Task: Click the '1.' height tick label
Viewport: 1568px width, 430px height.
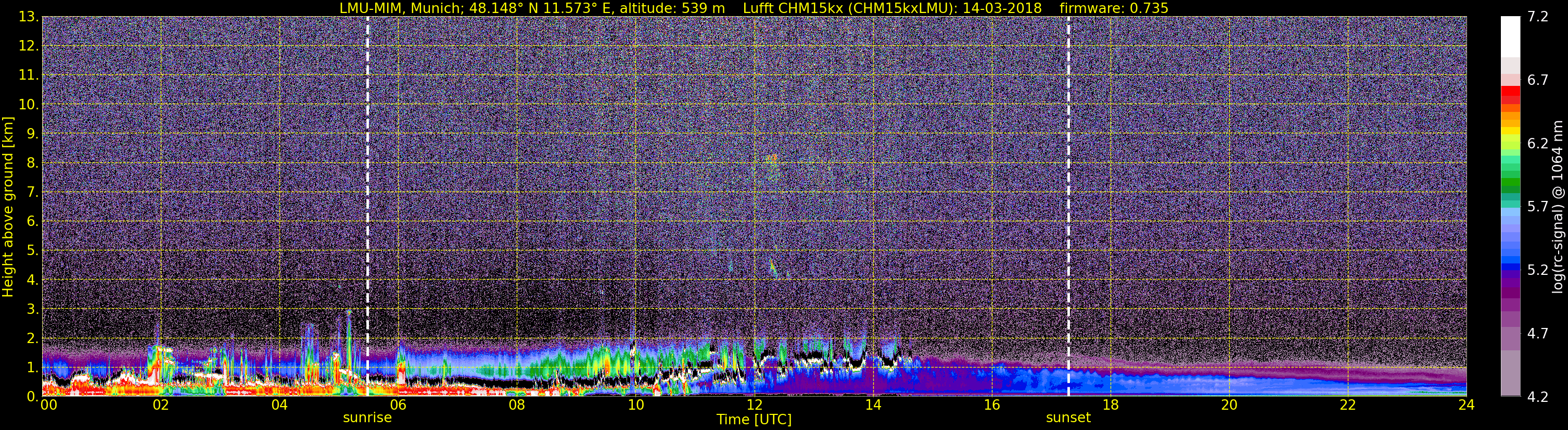Action: [33, 368]
